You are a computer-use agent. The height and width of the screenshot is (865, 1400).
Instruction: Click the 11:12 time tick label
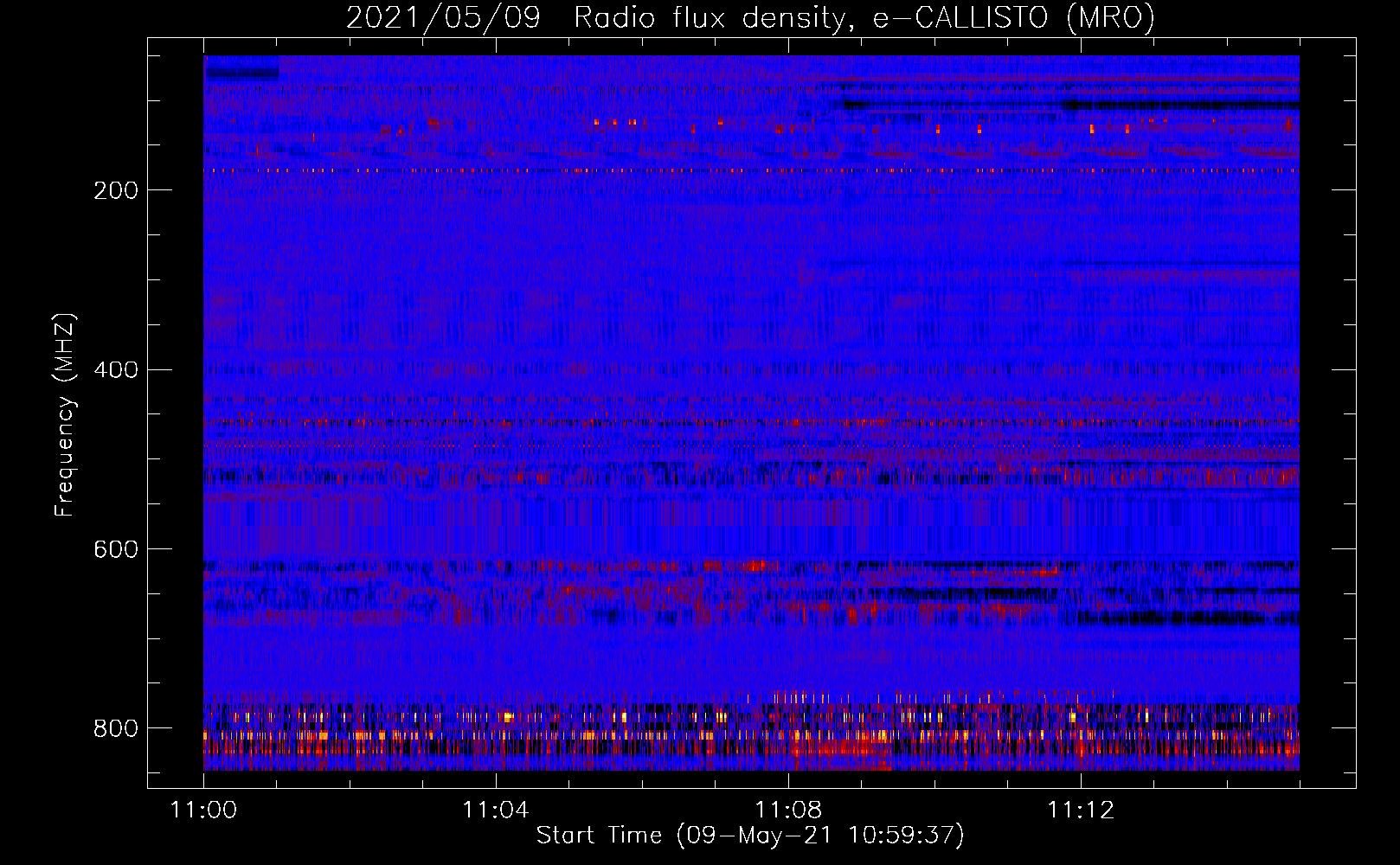coord(1081,811)
